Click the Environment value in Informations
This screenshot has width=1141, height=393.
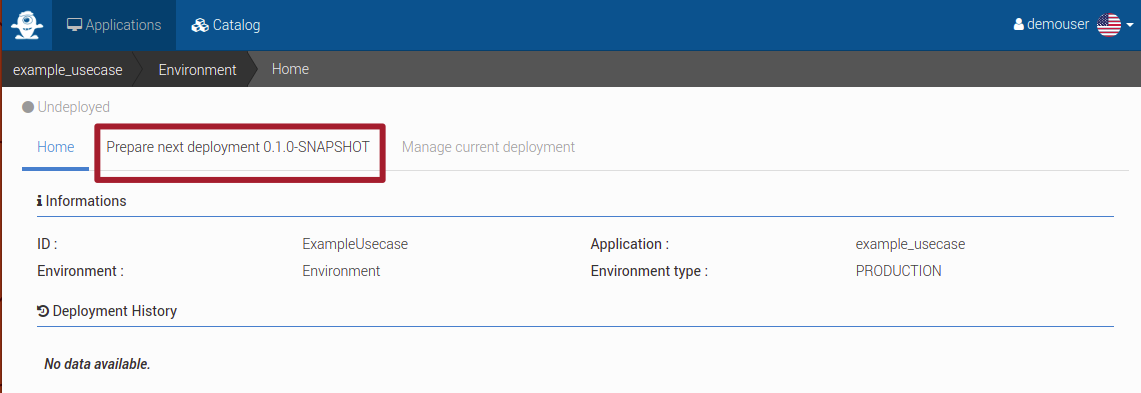[341, 271]
